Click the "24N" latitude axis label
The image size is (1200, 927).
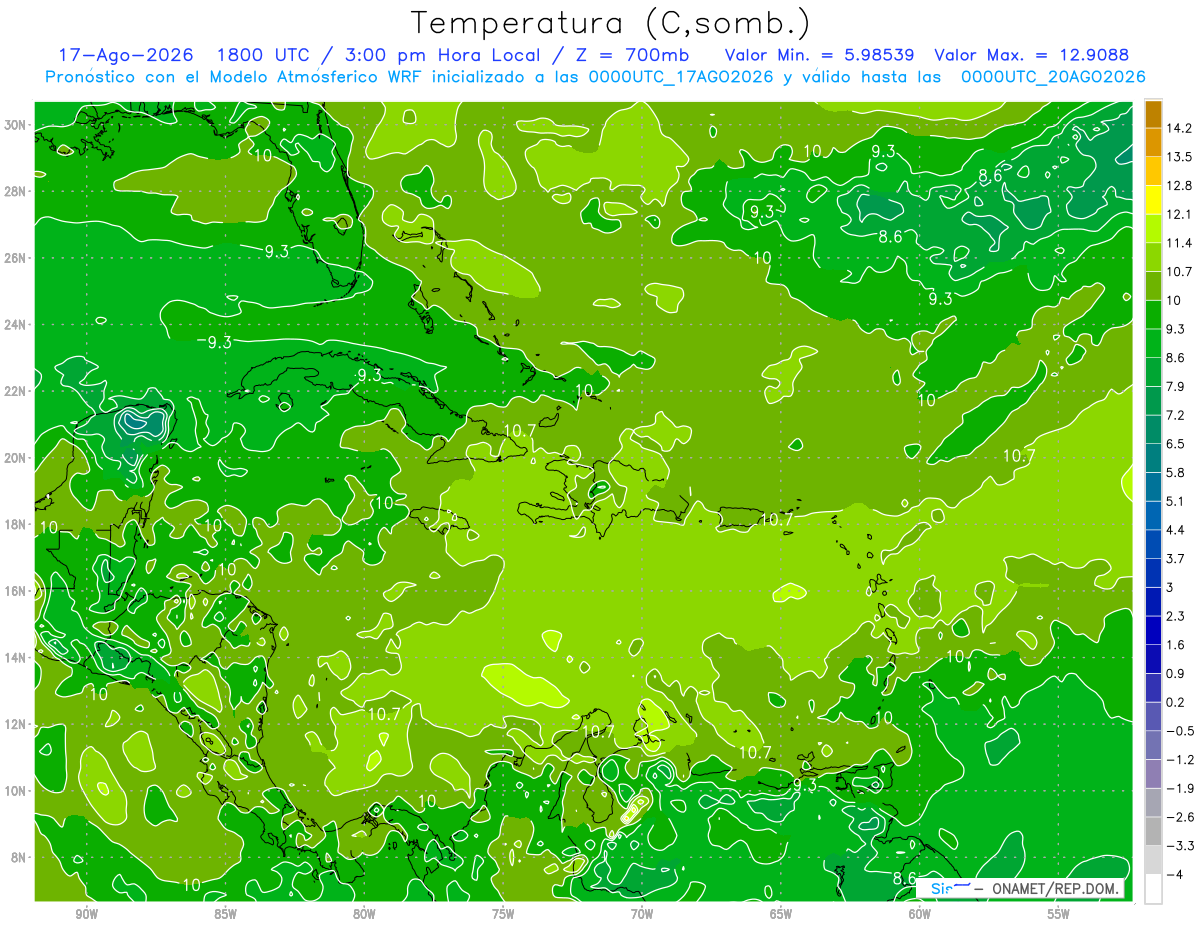pyautogui.click(x=17, y=325)
